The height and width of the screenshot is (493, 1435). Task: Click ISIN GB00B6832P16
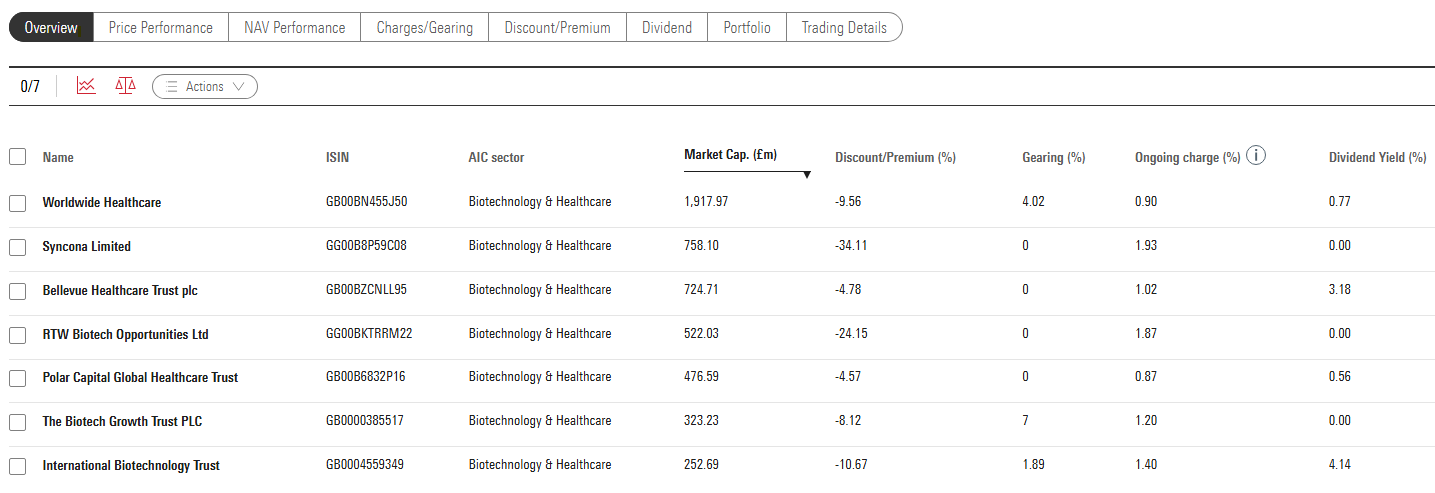coord(366,376)
